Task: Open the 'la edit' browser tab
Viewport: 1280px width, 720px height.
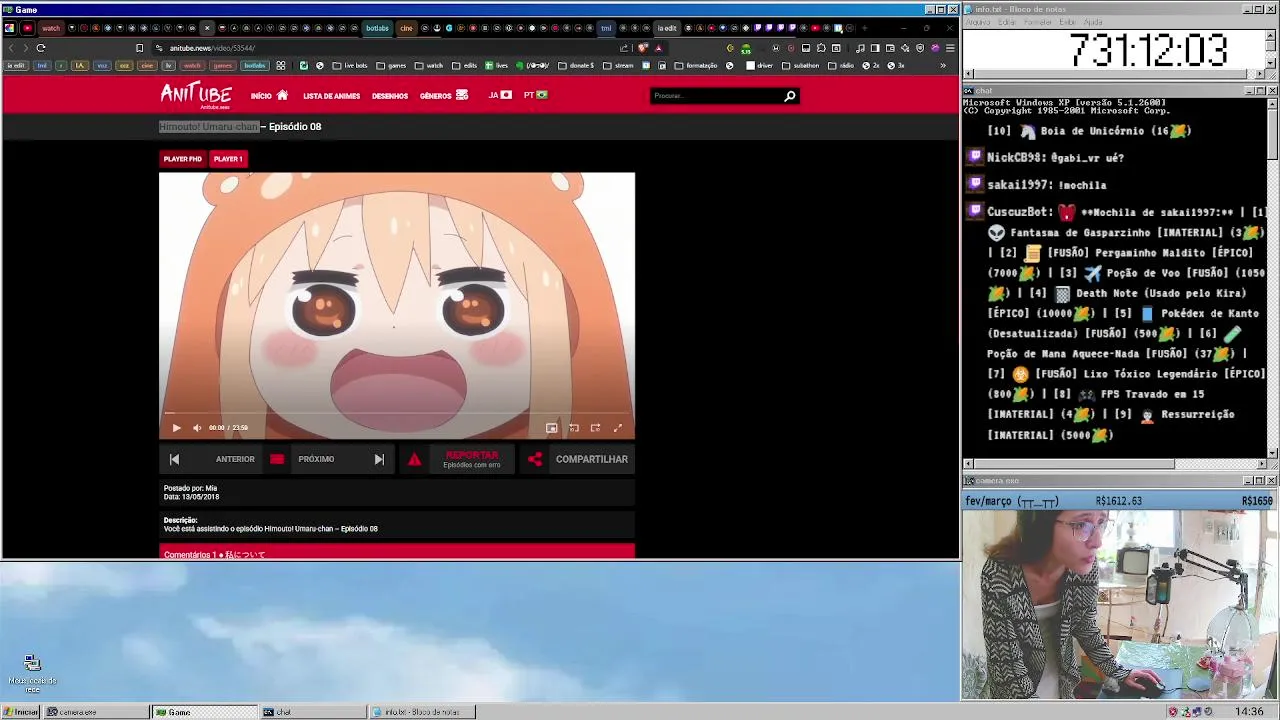Action: (x=667, y=28)
